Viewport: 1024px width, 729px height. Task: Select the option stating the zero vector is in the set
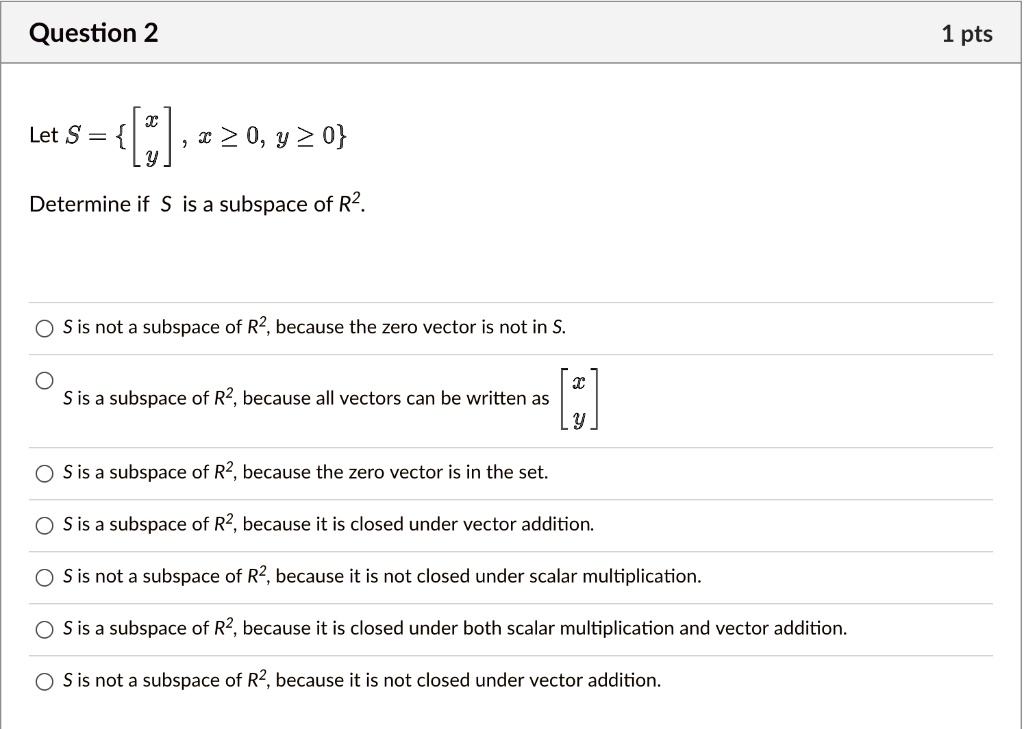coord(44,473)
